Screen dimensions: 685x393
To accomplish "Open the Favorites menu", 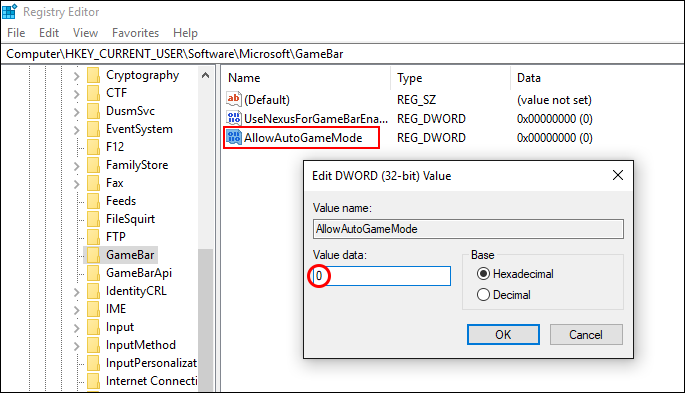I will [135, 33].
